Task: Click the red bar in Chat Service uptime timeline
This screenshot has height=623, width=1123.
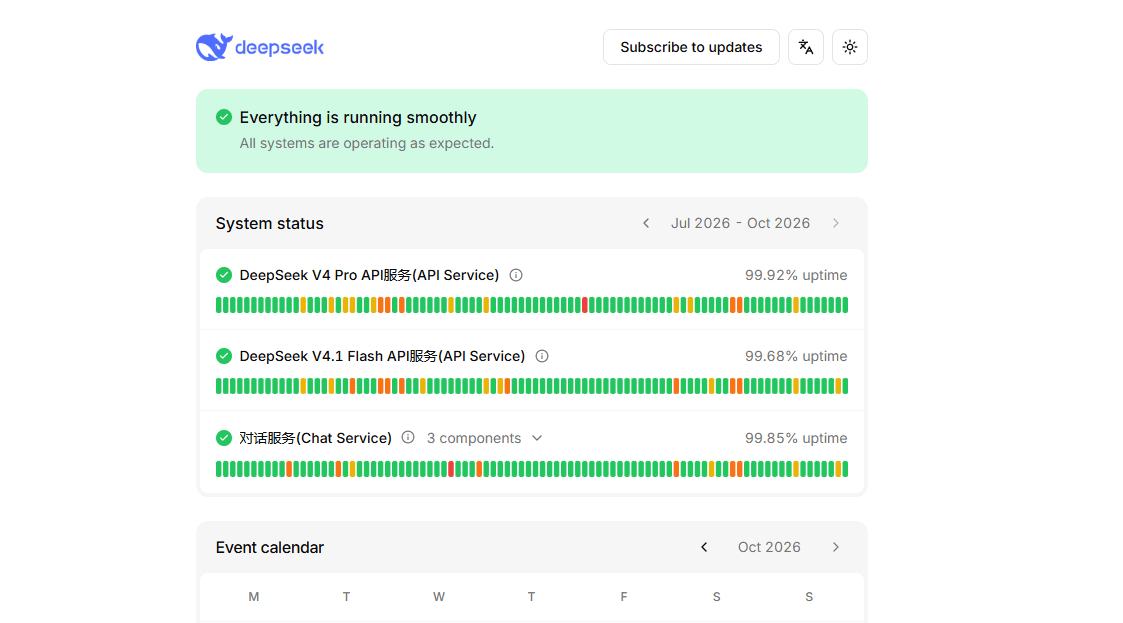Action: pos(451,469)
